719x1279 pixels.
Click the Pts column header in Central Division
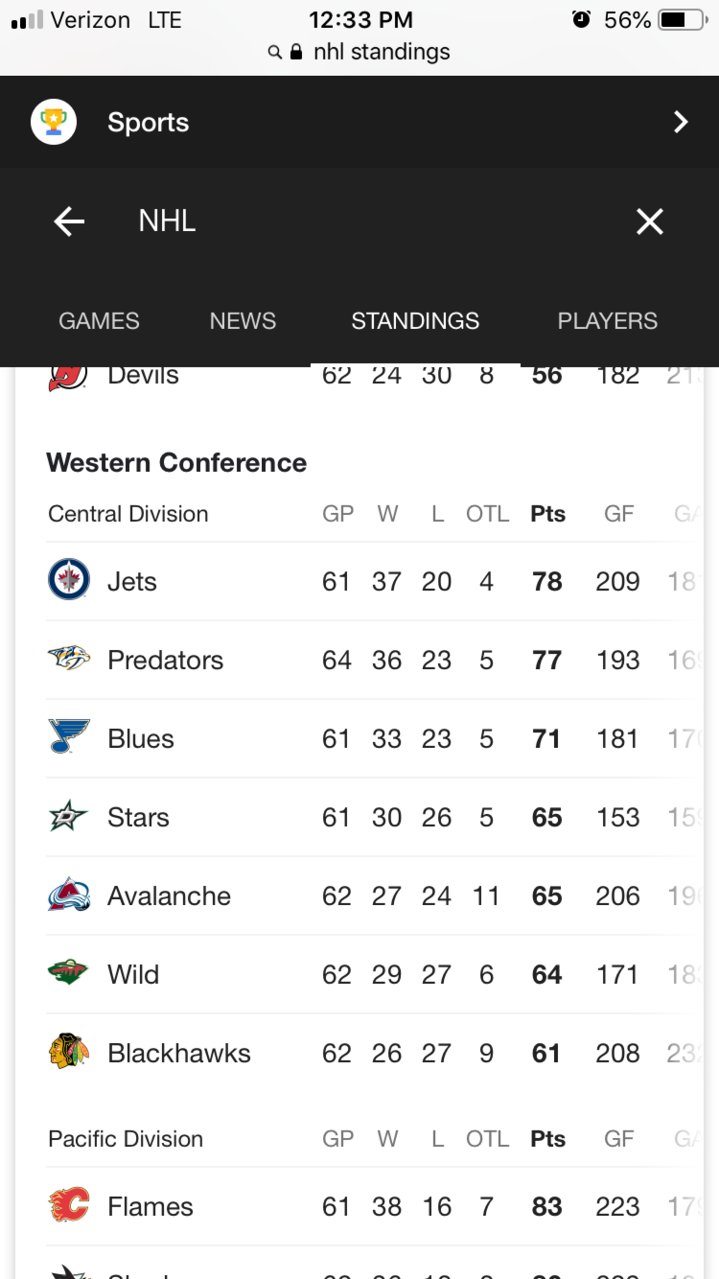pyautogui.click(x=548, y=514)
